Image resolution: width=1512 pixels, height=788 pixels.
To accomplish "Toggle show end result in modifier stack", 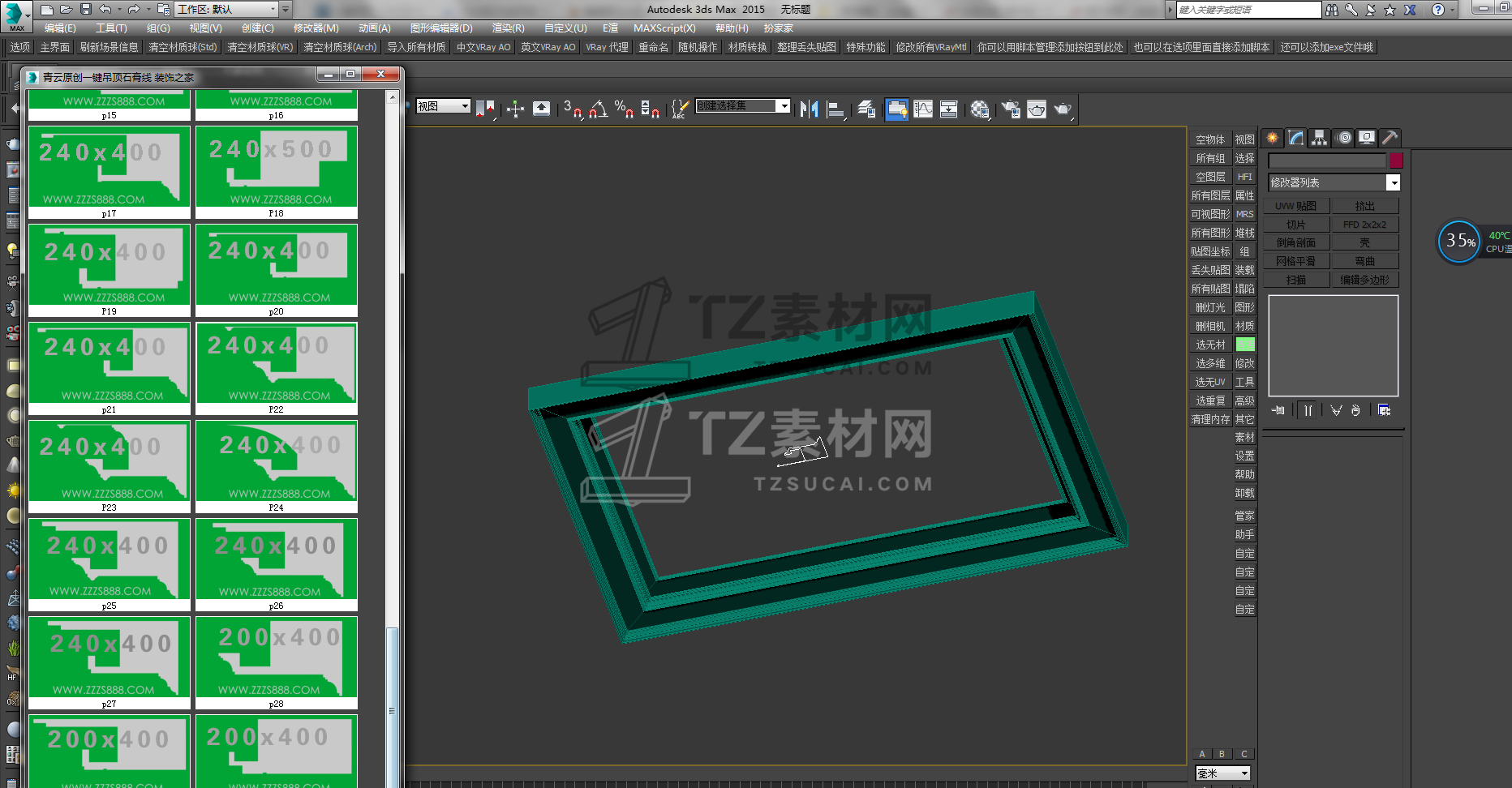I will 1308,410.
